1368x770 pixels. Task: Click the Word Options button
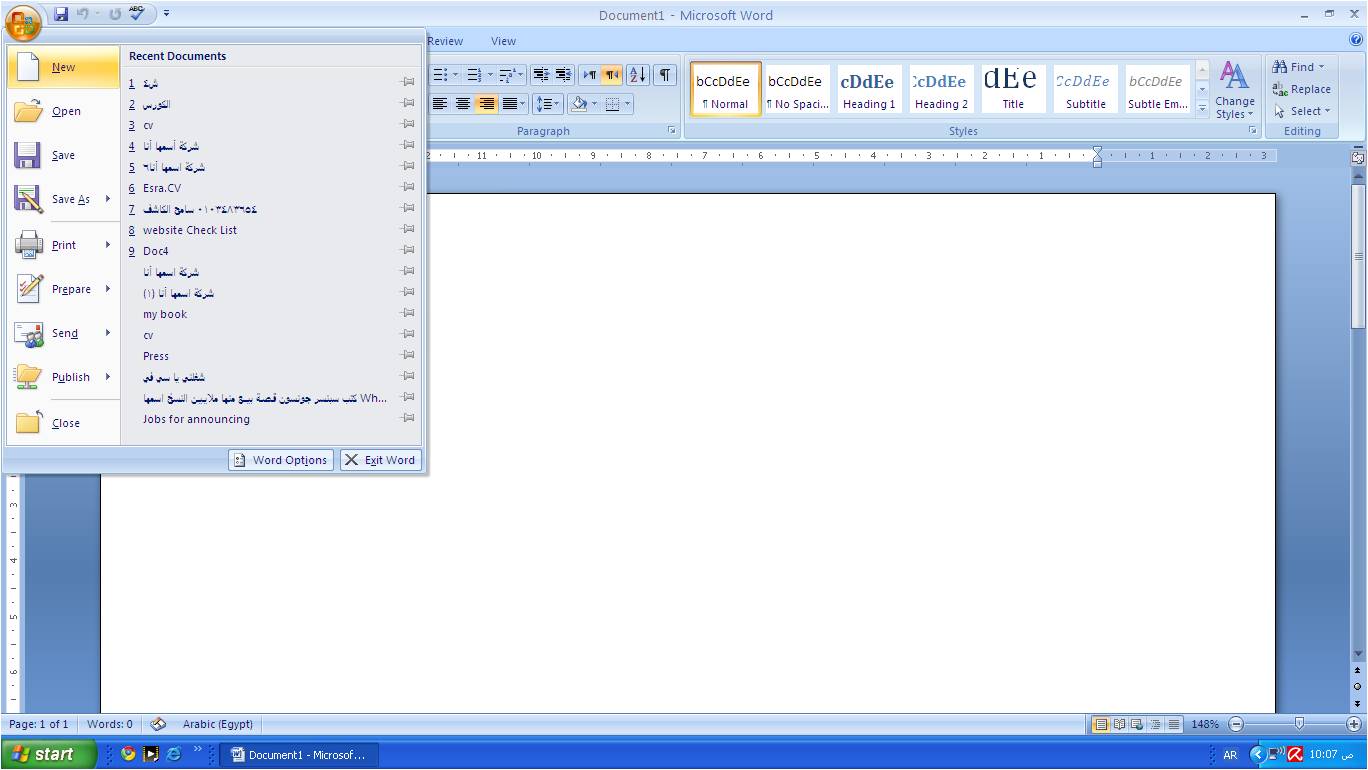click(280, 460)
